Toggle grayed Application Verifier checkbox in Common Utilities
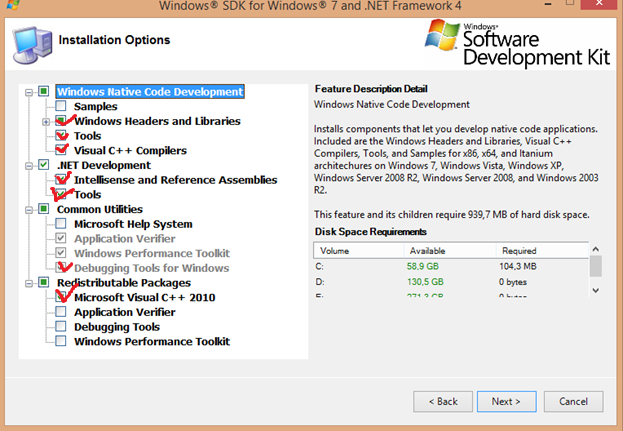This screenshot has width=623, height=431. tap(61, 238)
